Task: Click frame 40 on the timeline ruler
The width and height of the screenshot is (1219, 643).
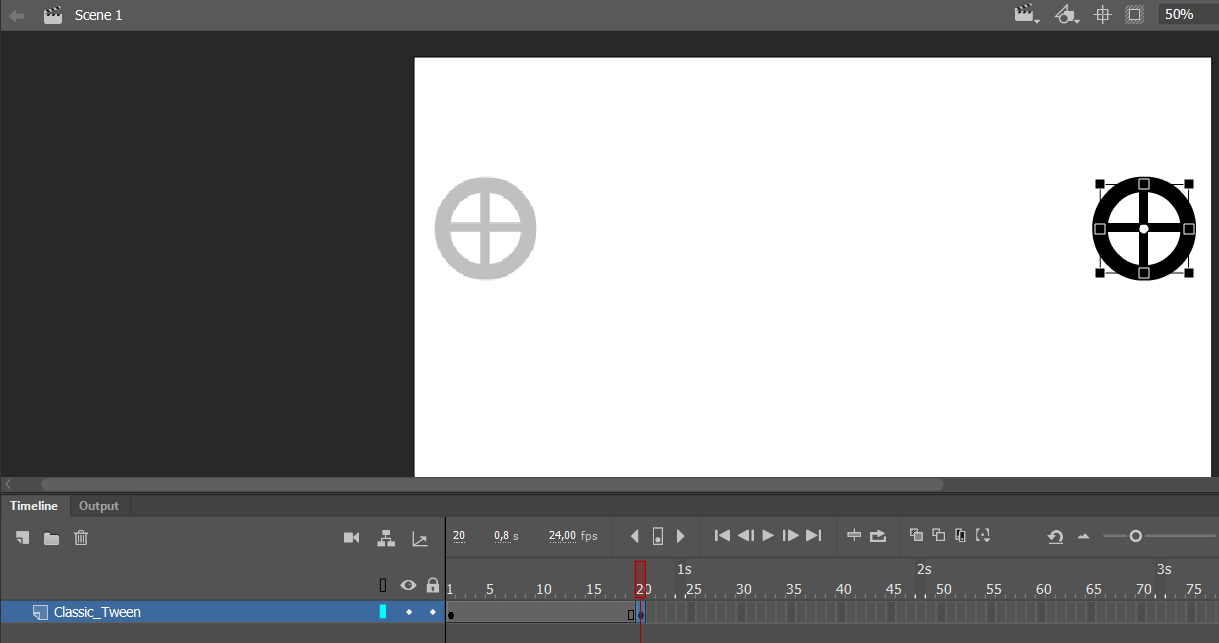Action: tap(843, 589)
